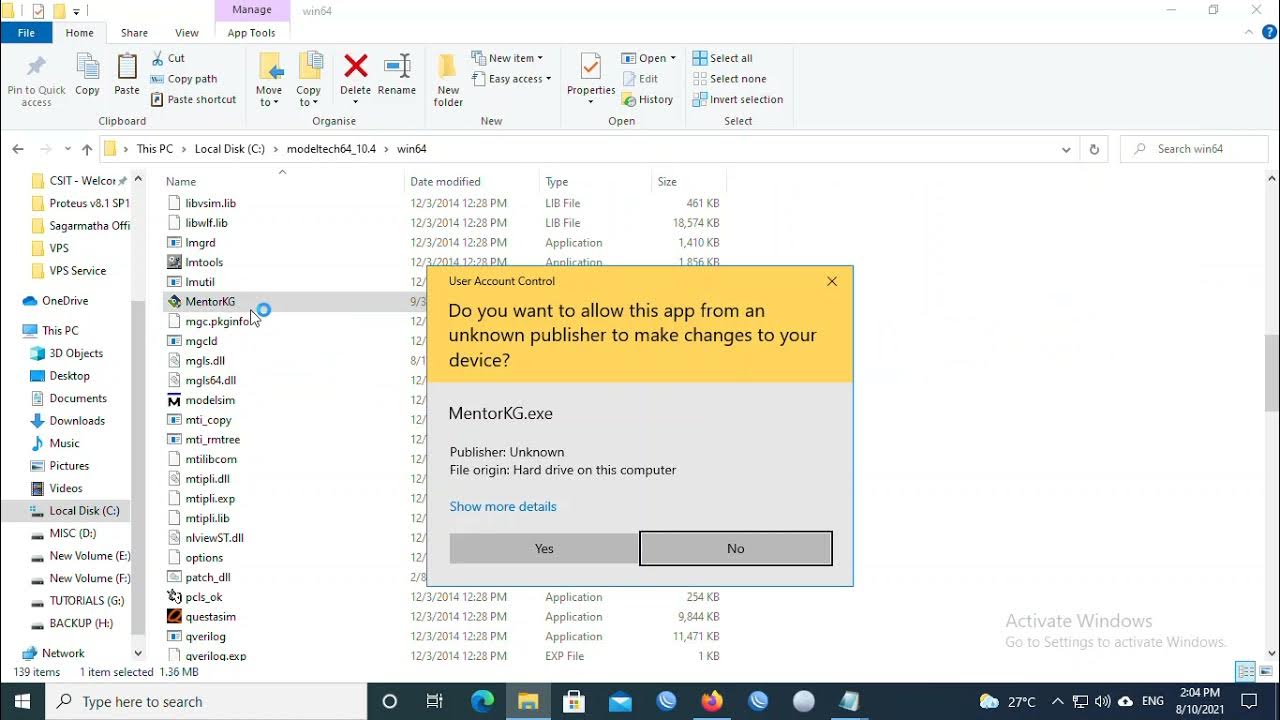The width and height of the screenshot is (1280, 720).
Task: Click the Properties icon
Action: point(591,68)
